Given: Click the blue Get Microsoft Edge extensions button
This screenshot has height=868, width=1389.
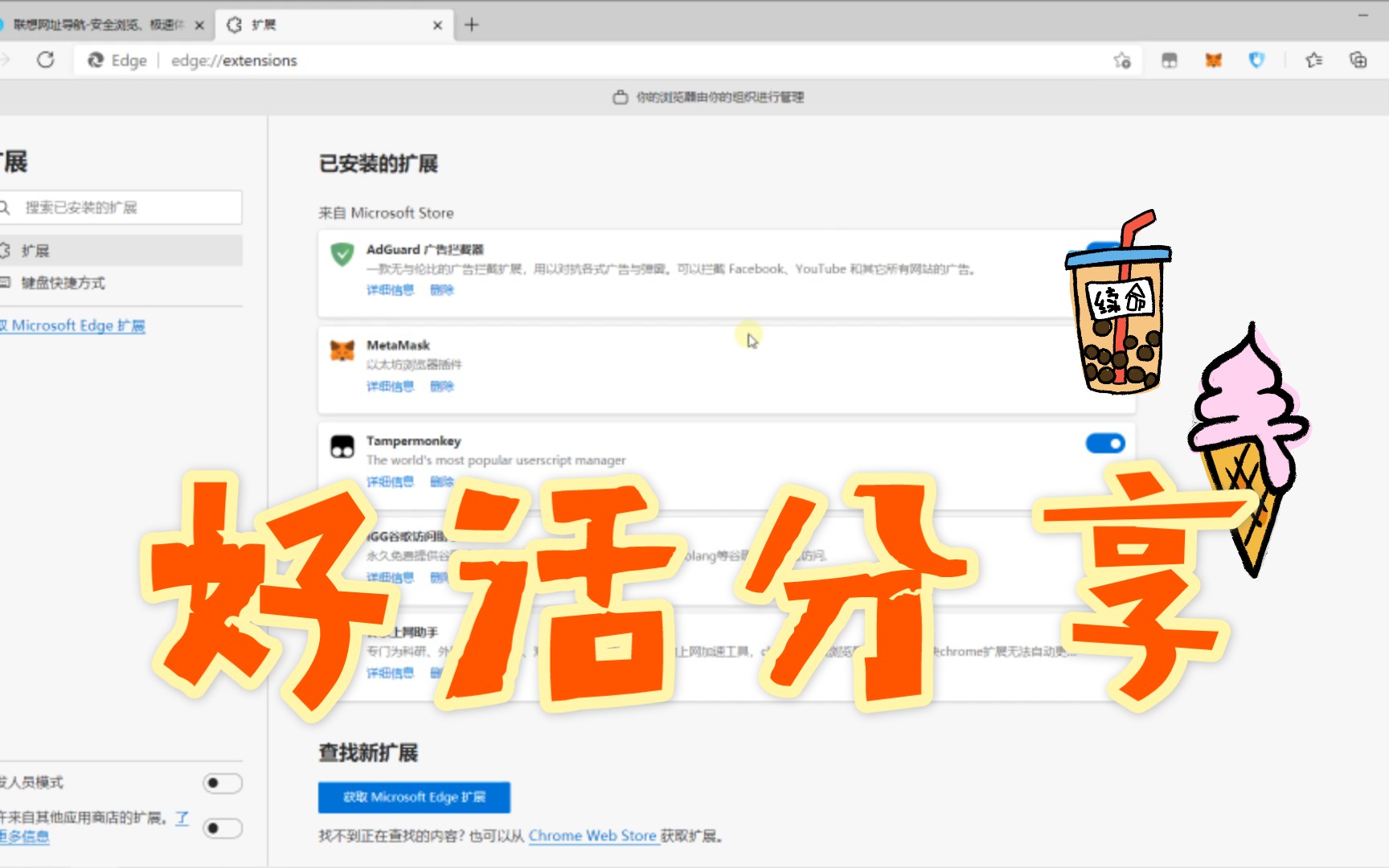Looking at the screenshot, I should pos(414,797).
